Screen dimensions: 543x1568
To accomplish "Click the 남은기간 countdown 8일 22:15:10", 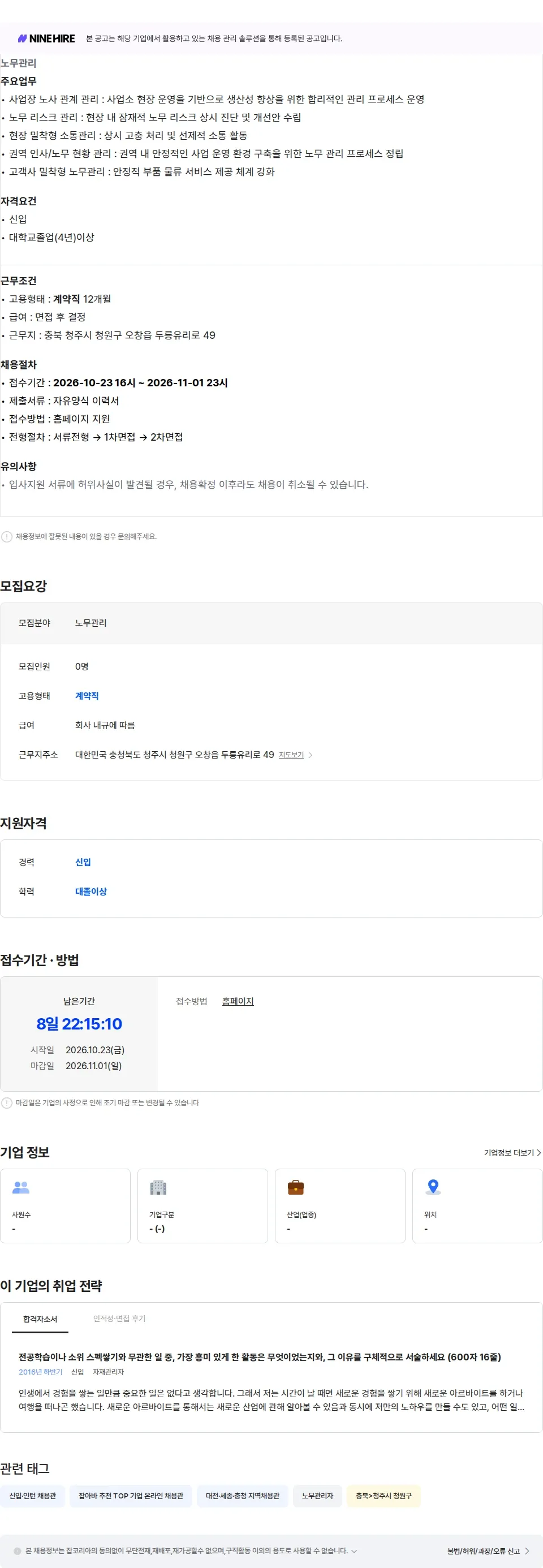I will coord(79,1024).
